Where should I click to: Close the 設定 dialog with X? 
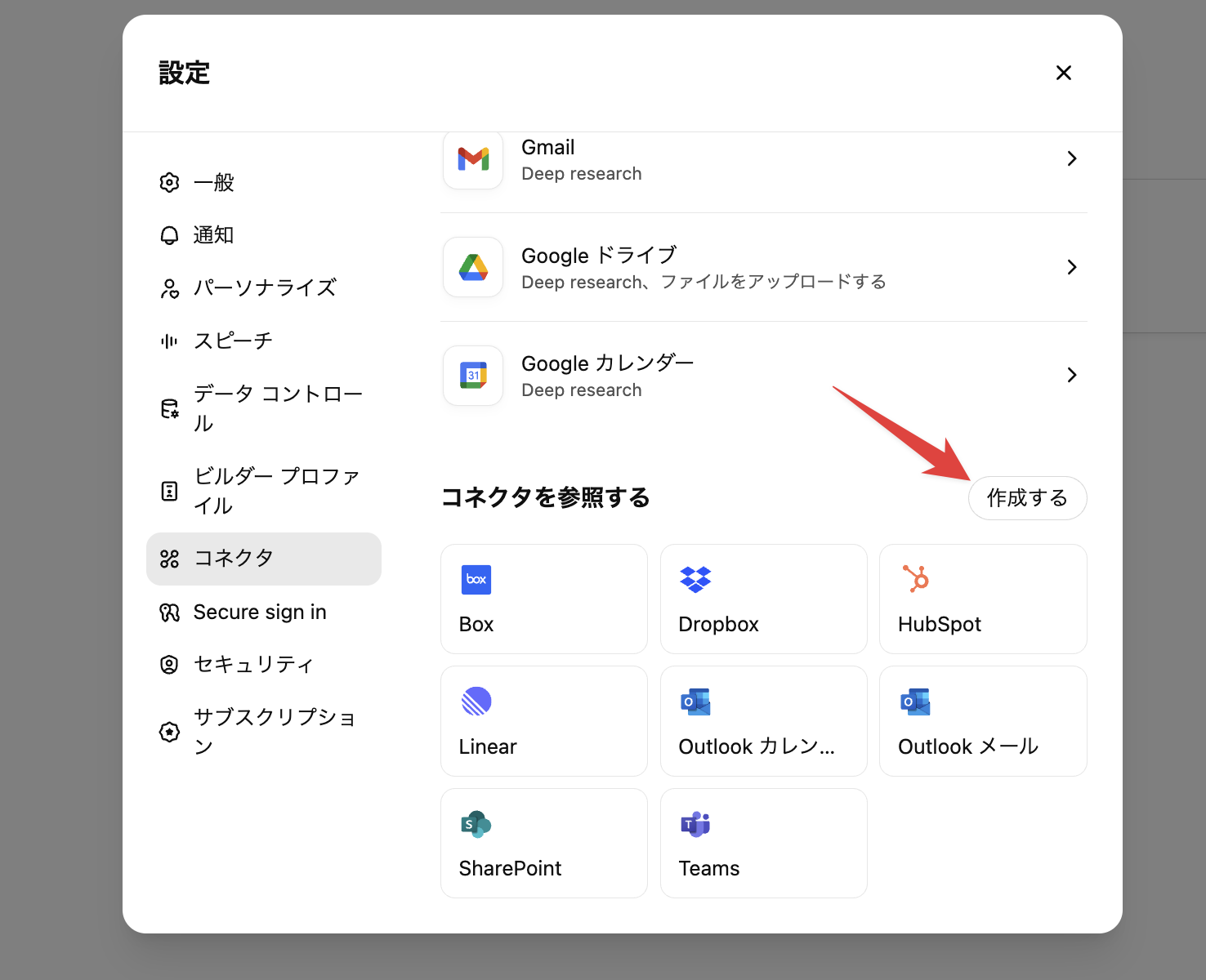coord(1064,73)
